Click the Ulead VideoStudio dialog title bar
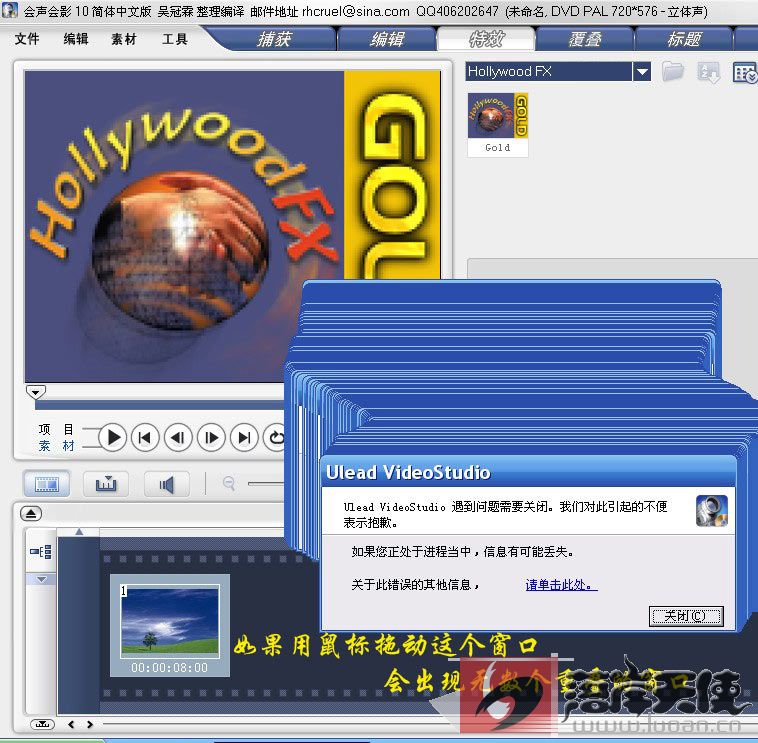 [x=528, y=472]
